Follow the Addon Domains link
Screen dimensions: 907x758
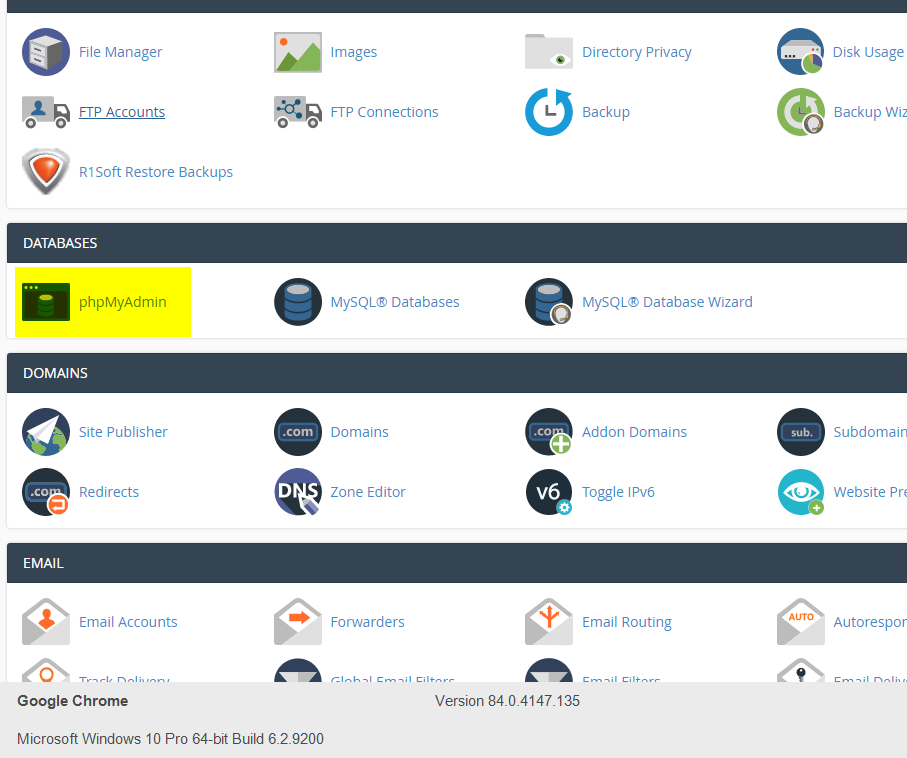point(634,432)
